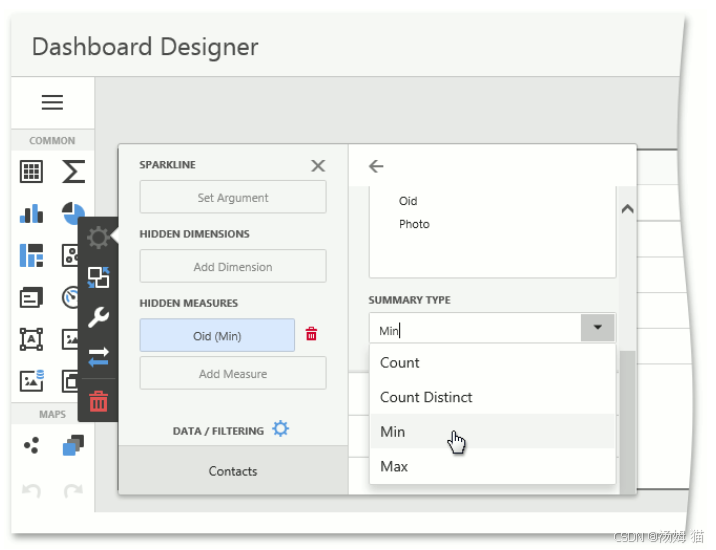Choose Min from summary list

(x=492, y=432)
